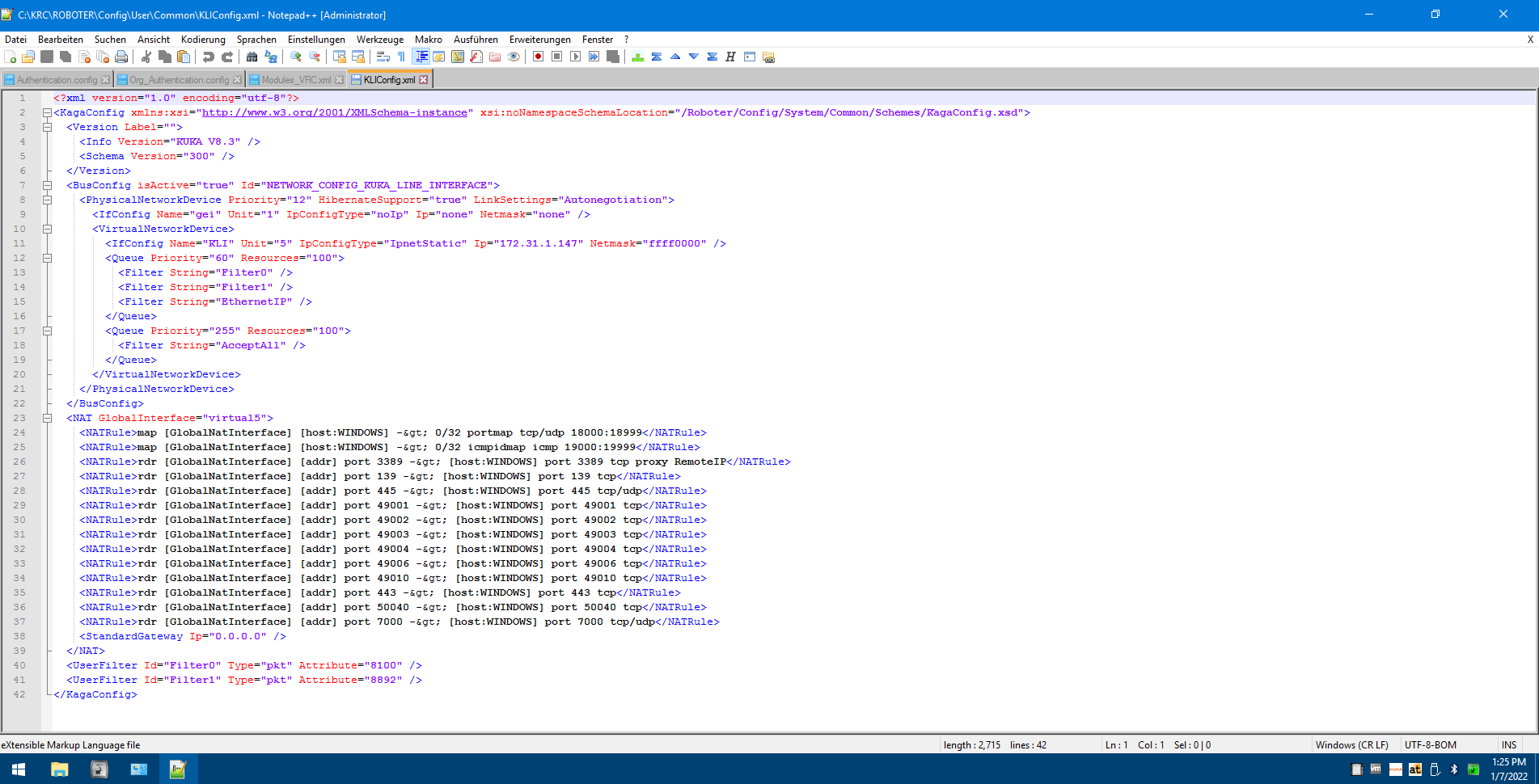Open the Kodierung menu
This screenshot has width=1539, height=784.
[203, 40]
